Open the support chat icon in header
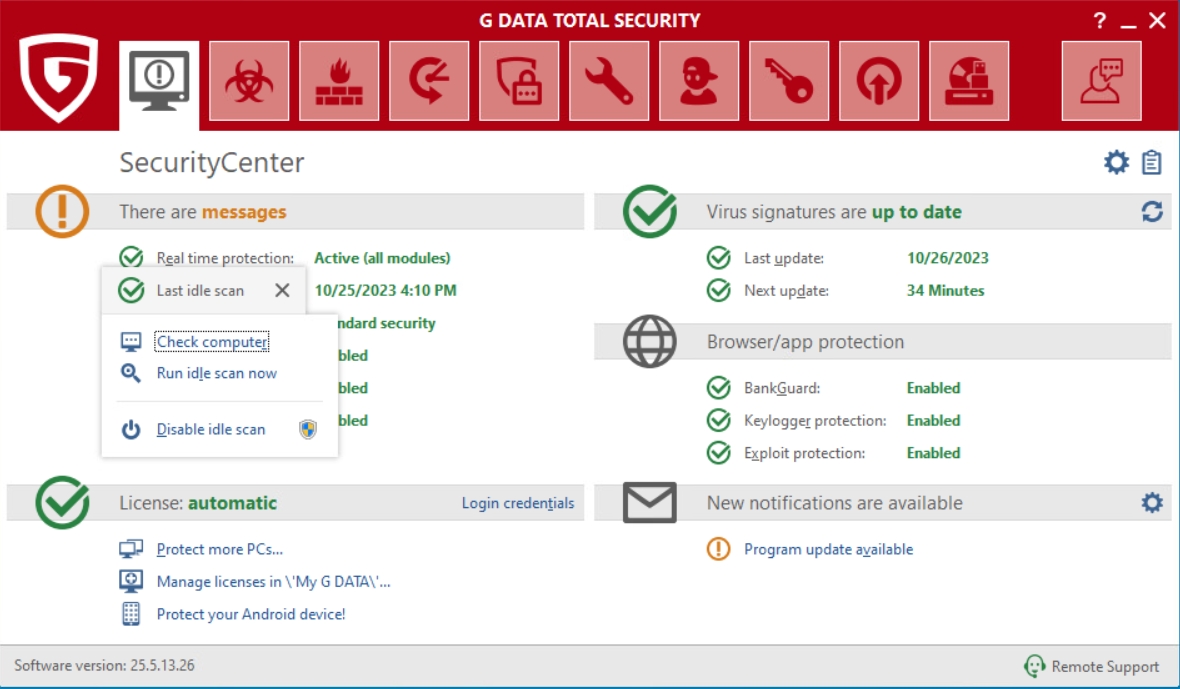This screenshot has width=1180, height=689. click(x=1101, y=81)
